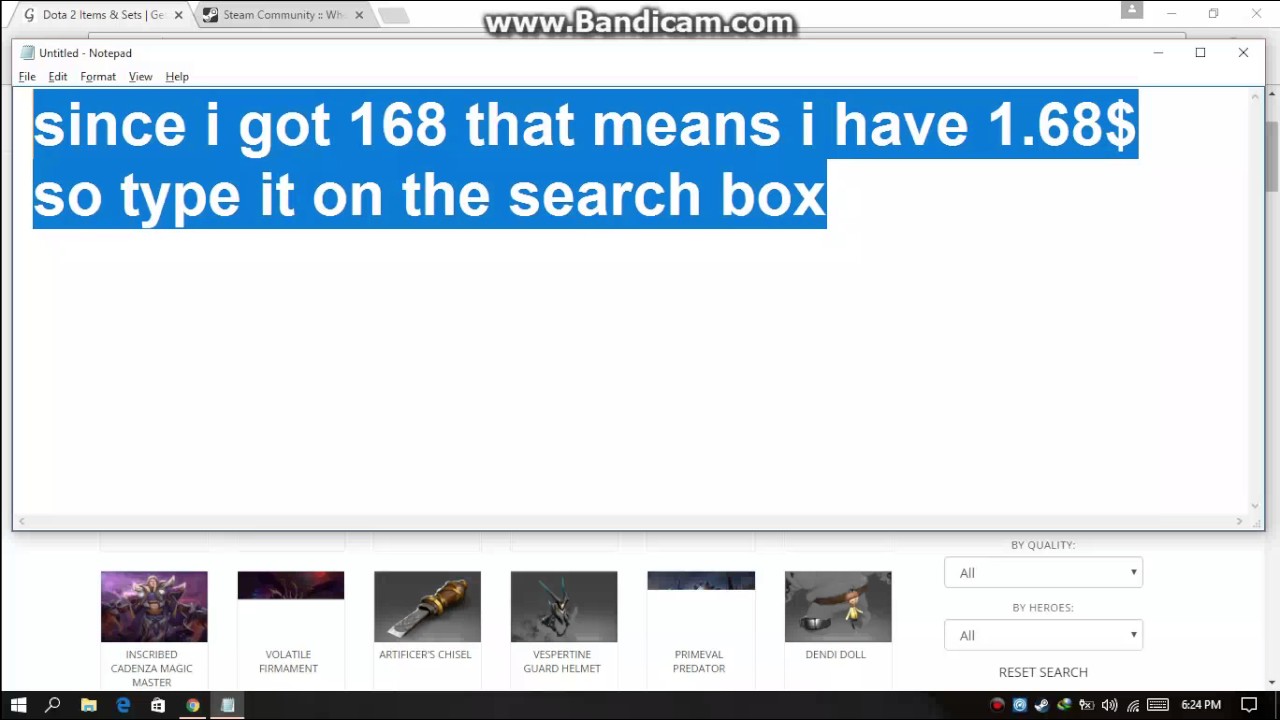Click the Chrome user profile icon

(1132, 10)
